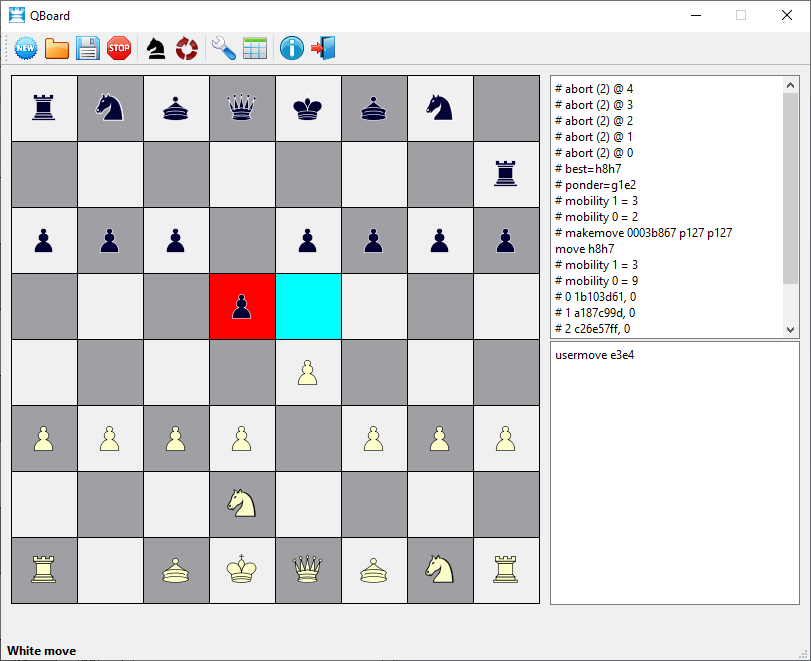The height and width of the screenshot is (661, 811).
Task: Click the '# best=h8h7' log line
Action: pyautogui.click(x=588, y=169)
